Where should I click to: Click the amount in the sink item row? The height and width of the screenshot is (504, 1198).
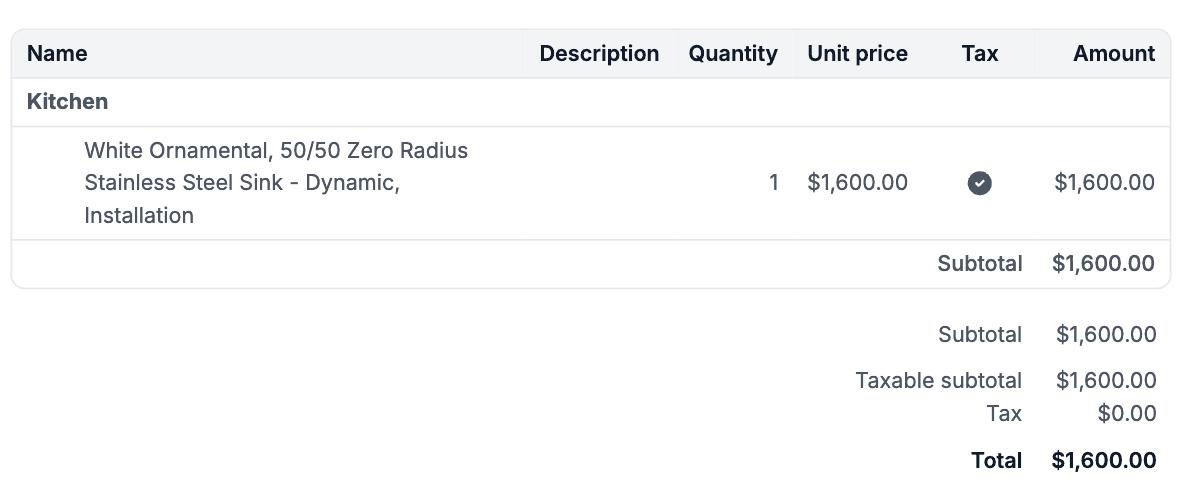click(x=1104, y=183)
